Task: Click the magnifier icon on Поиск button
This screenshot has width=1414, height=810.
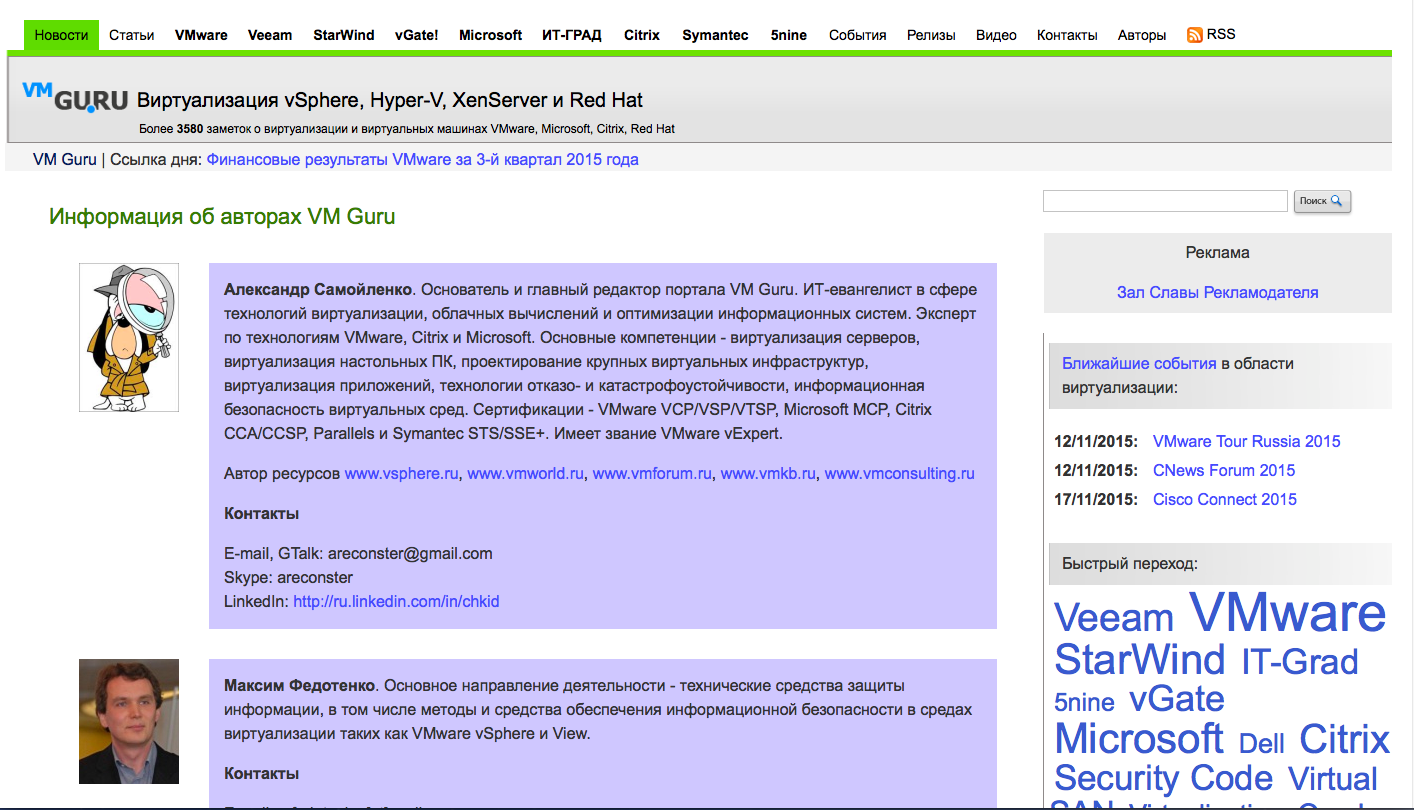Action: tap(1337, 201)
